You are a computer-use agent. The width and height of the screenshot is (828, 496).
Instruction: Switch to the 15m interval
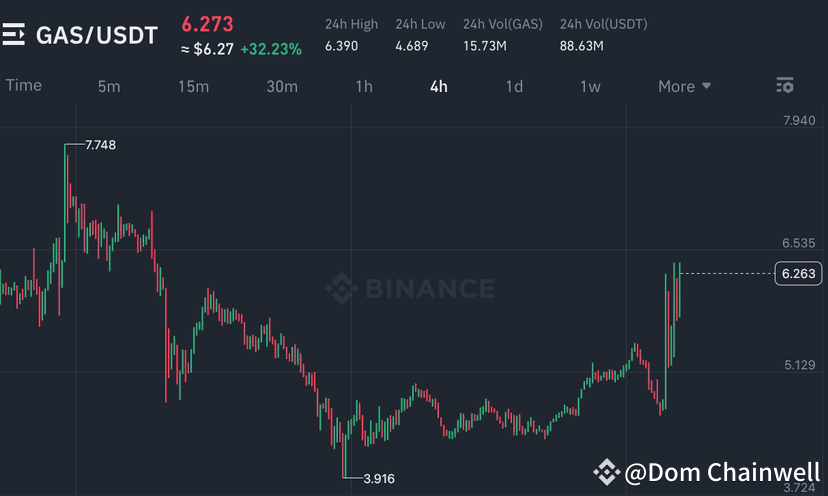pos(193,86)
